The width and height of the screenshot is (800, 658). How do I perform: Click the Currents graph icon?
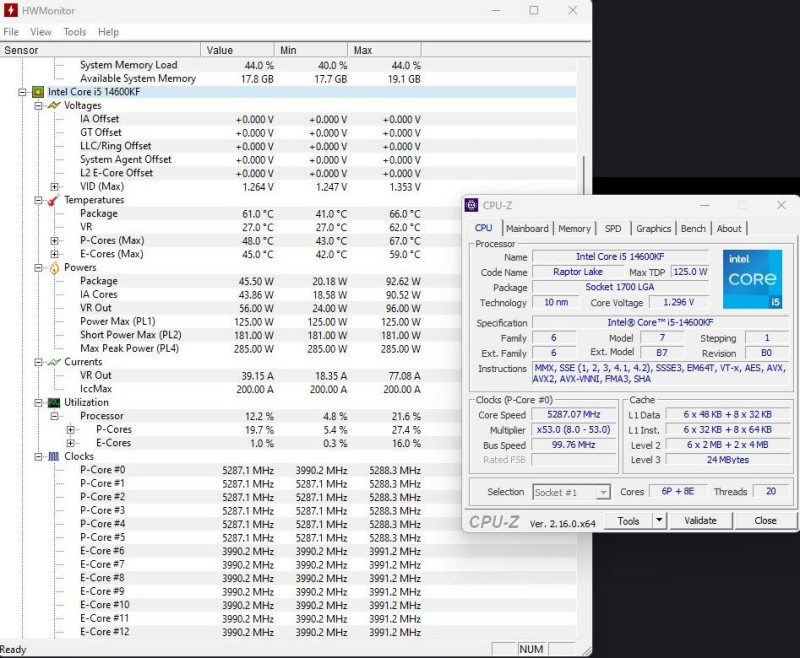pyautogui.click(x=54, y=362)
